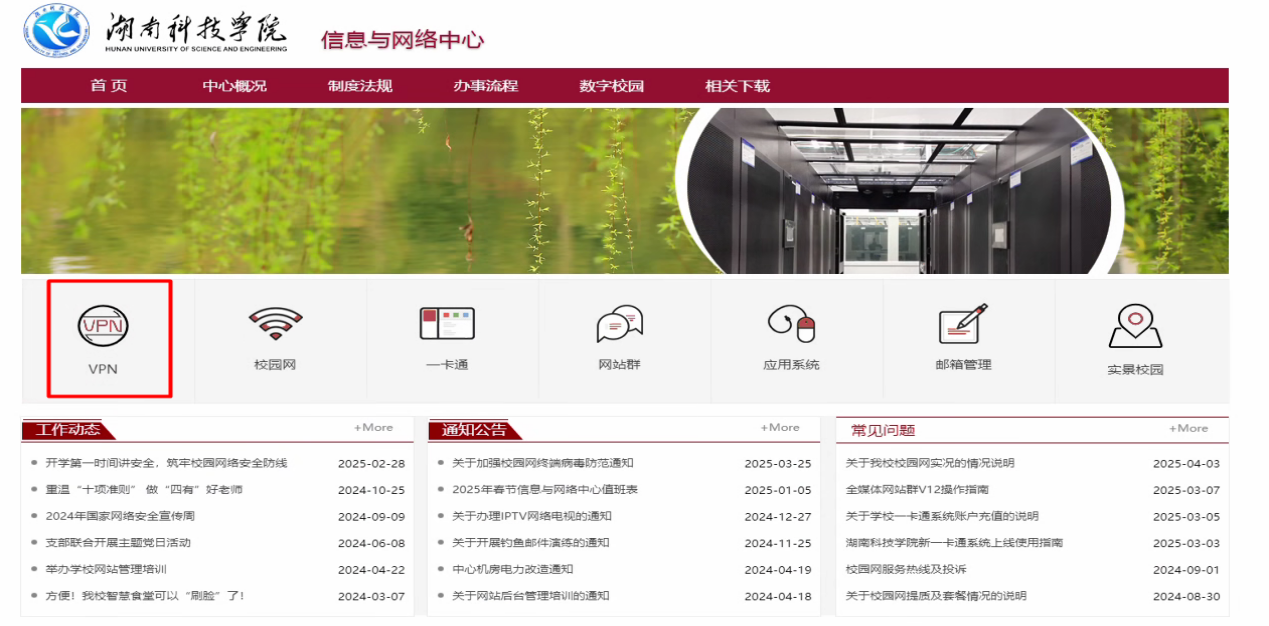
Task: Open the 中心概况 menu item
Action: click(x=234, y=86)
